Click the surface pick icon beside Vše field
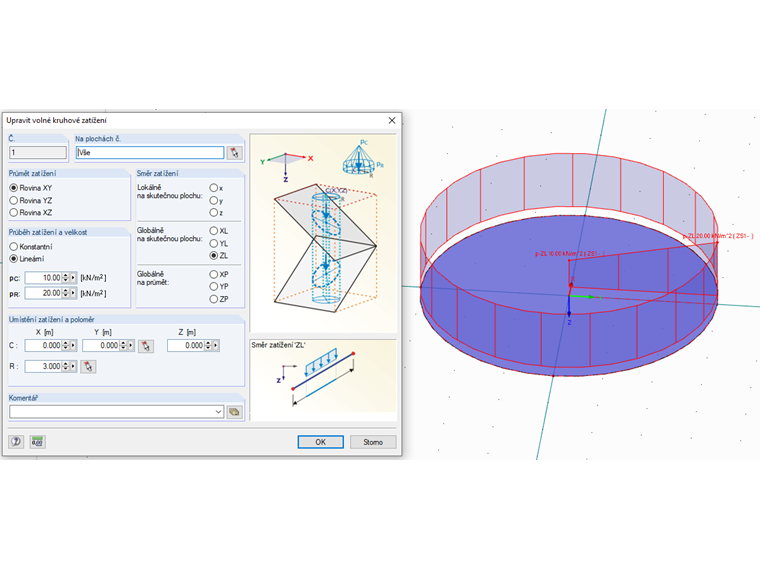This screenshot has height=570, width=760. tap(235, 153)
